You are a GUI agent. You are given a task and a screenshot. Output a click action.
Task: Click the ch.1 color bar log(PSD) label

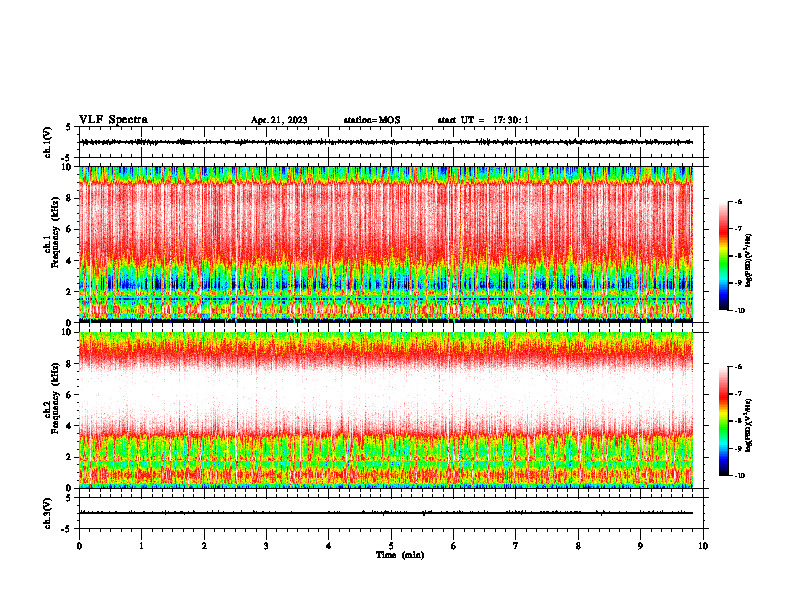coord(749,260)
